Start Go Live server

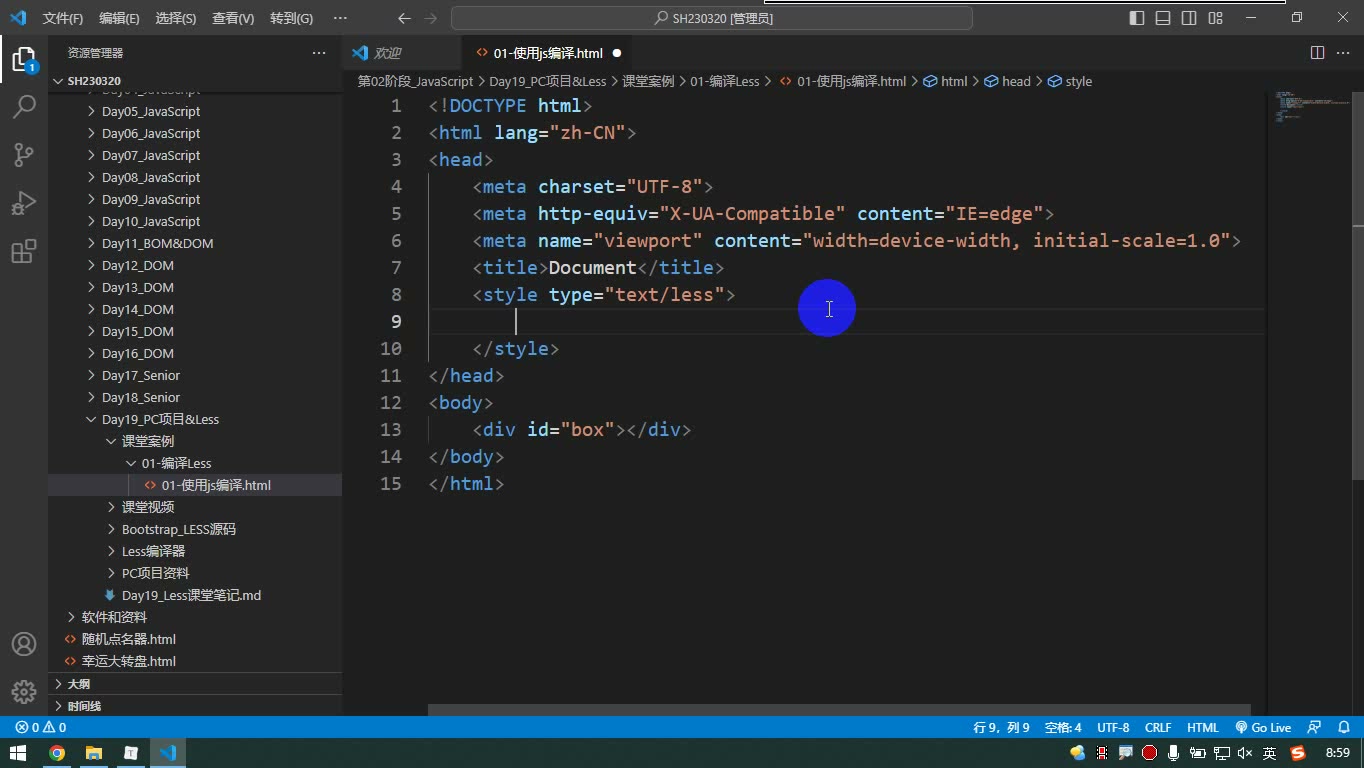(x=1263, y=728)
